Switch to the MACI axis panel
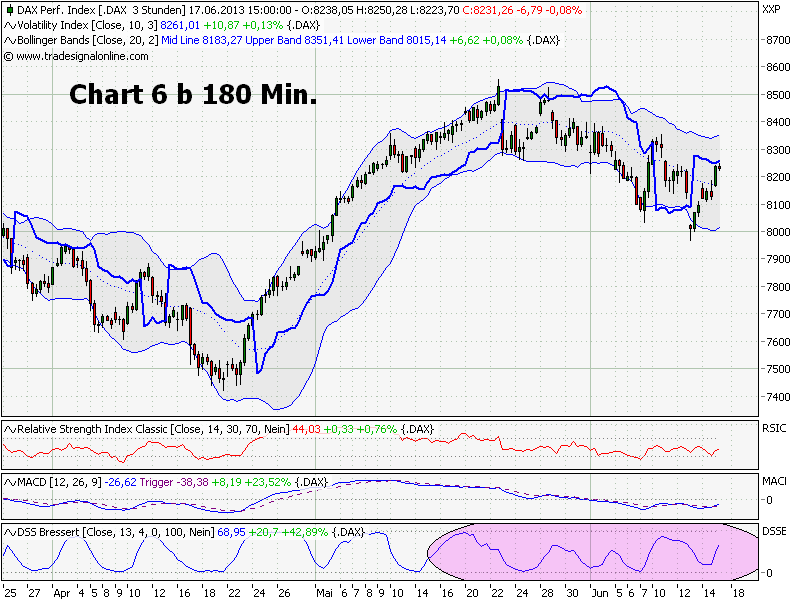 coord(773,480)
